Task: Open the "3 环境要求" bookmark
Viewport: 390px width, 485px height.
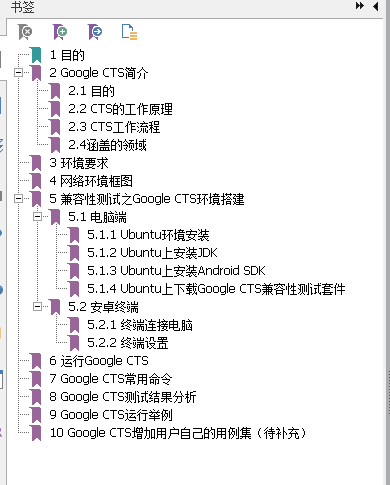Action: 79,163
